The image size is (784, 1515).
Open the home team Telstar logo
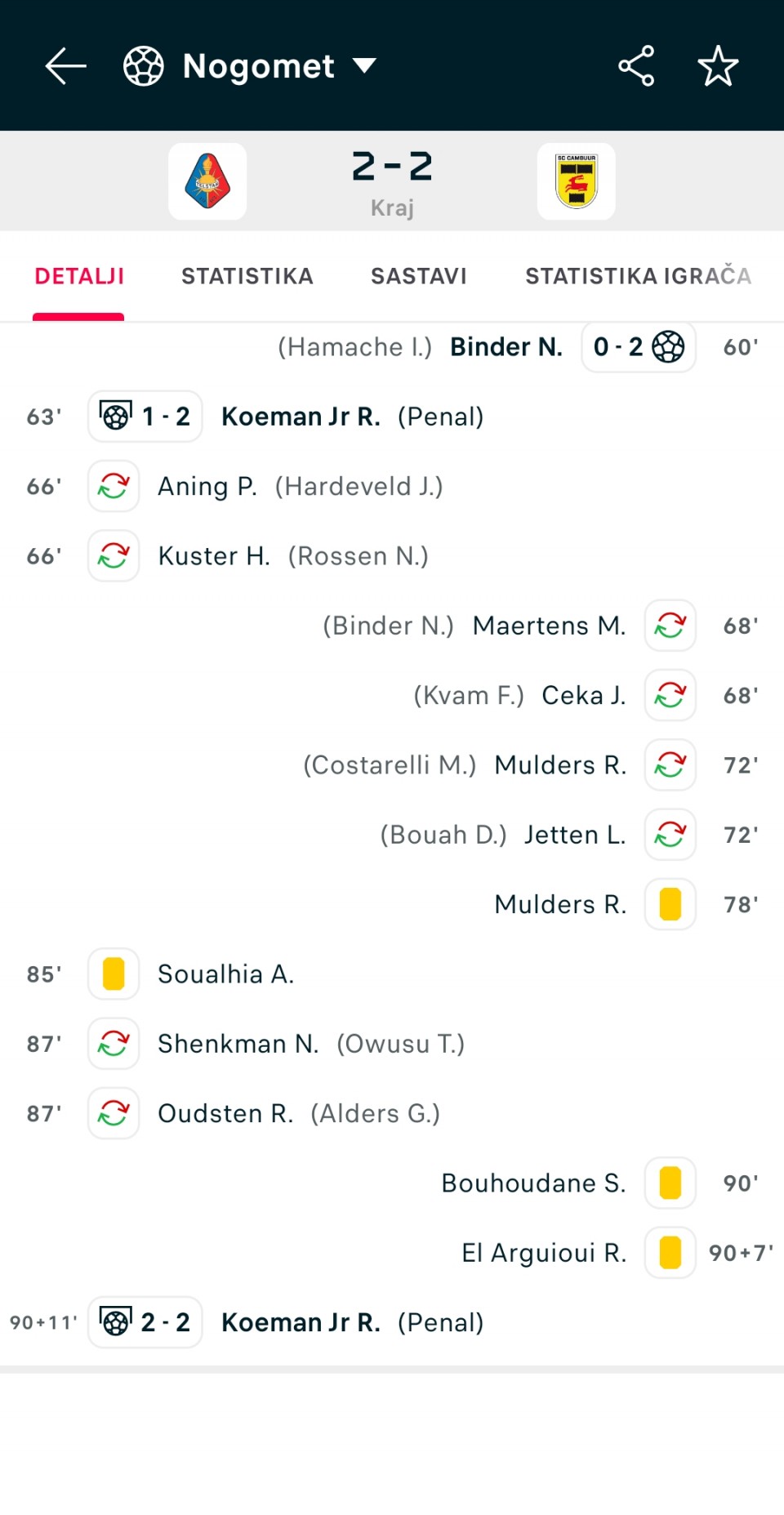click(x=207, y=181)
